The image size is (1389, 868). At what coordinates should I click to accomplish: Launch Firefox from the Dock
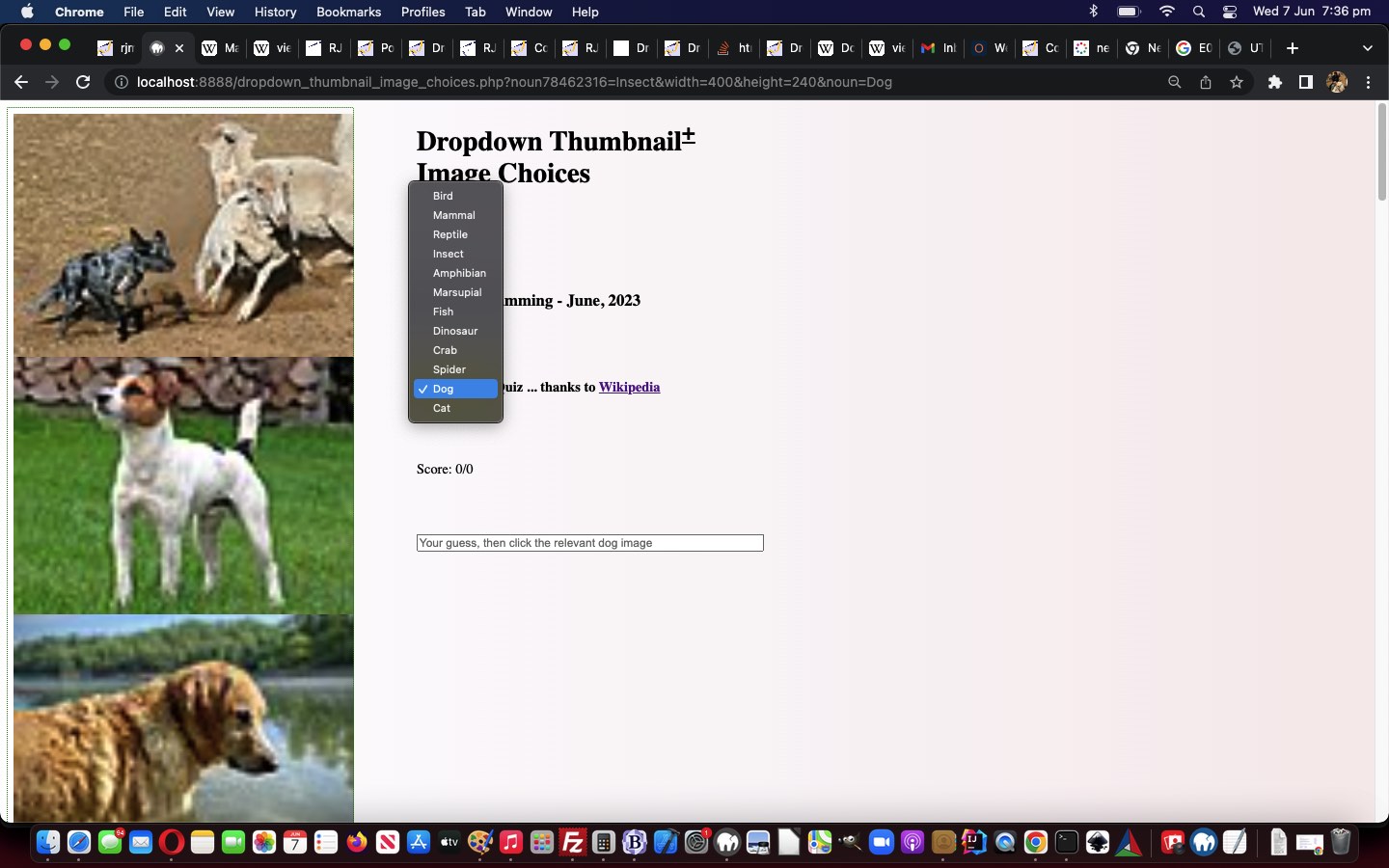(357, 842)
